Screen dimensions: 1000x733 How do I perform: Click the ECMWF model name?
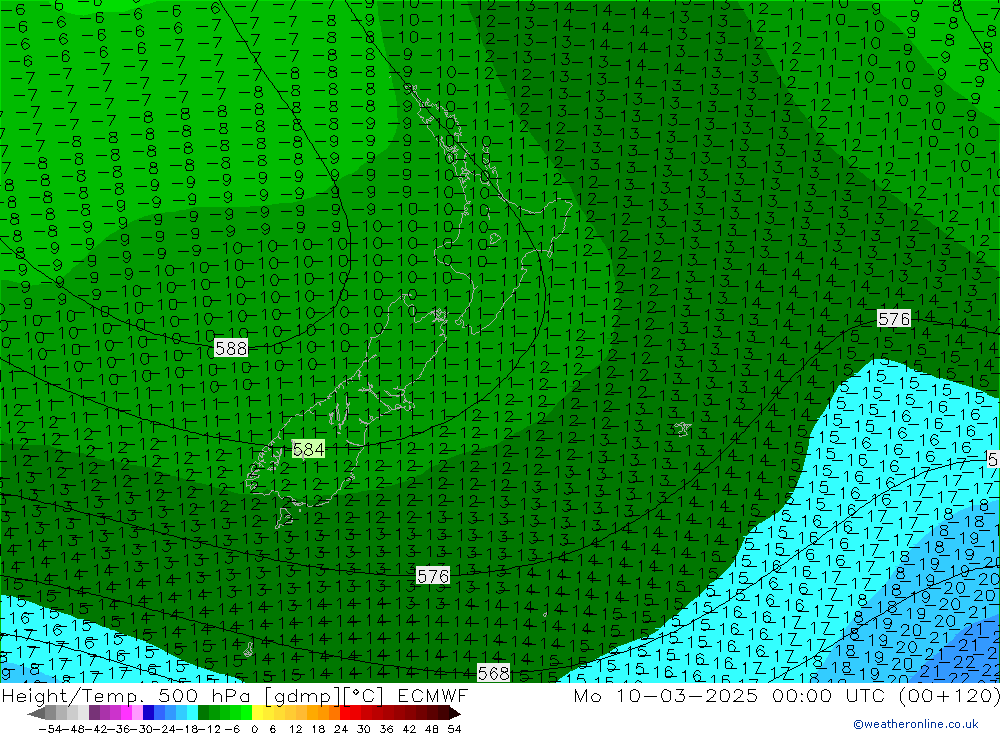coord(432,695)
